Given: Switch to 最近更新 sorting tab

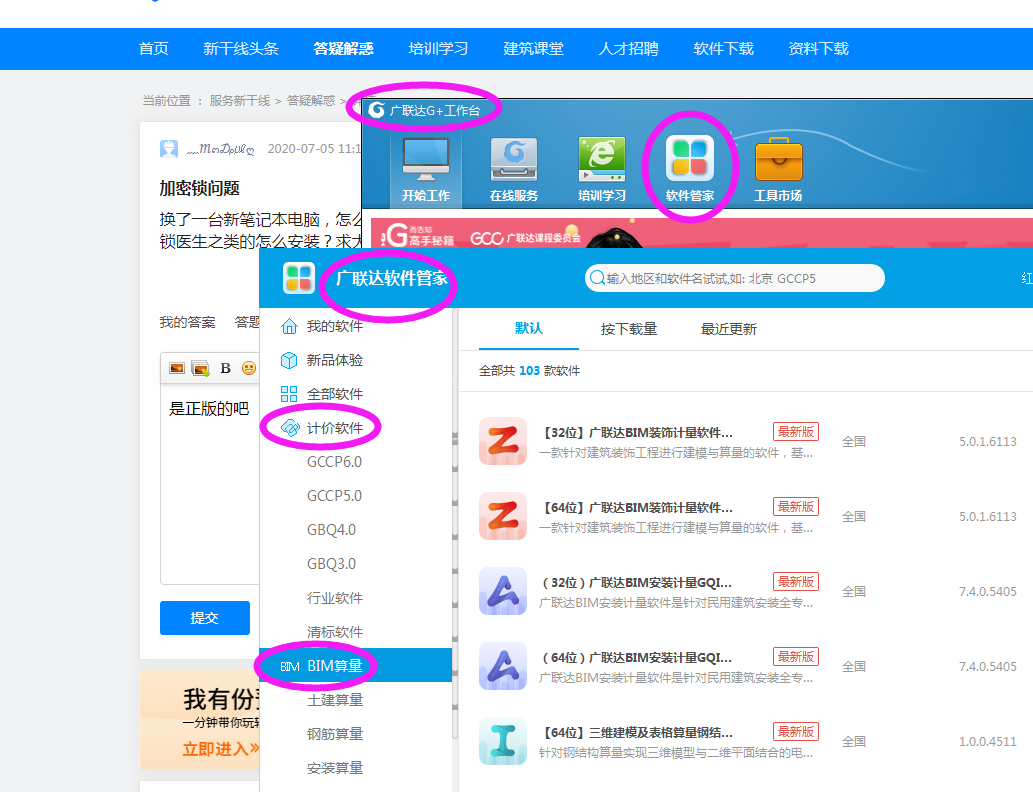Looking at the screenshot, I should click(729, 329).
